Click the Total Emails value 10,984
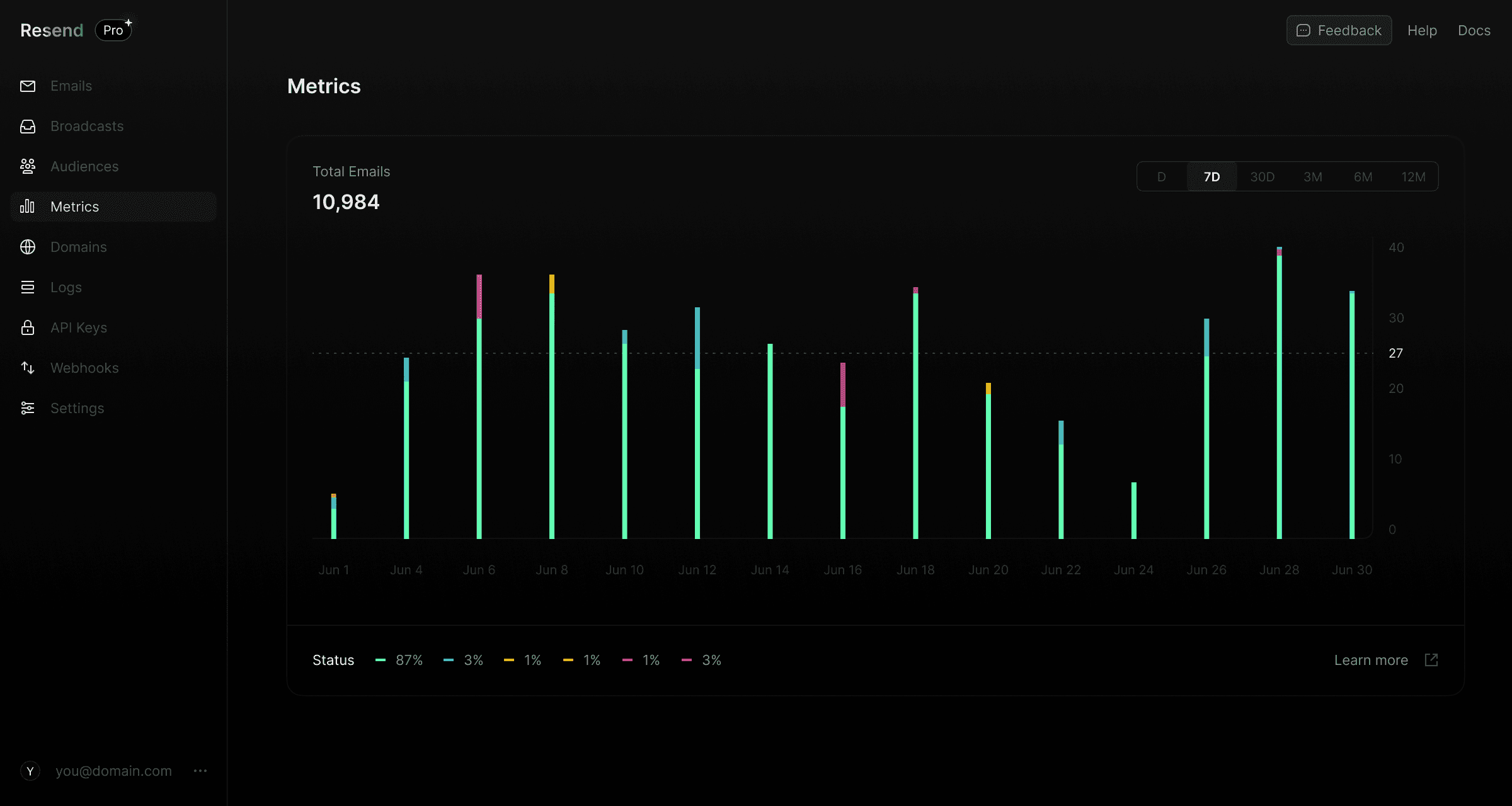The height and width of the screenshot is (806, 1512). coord(346,202)
